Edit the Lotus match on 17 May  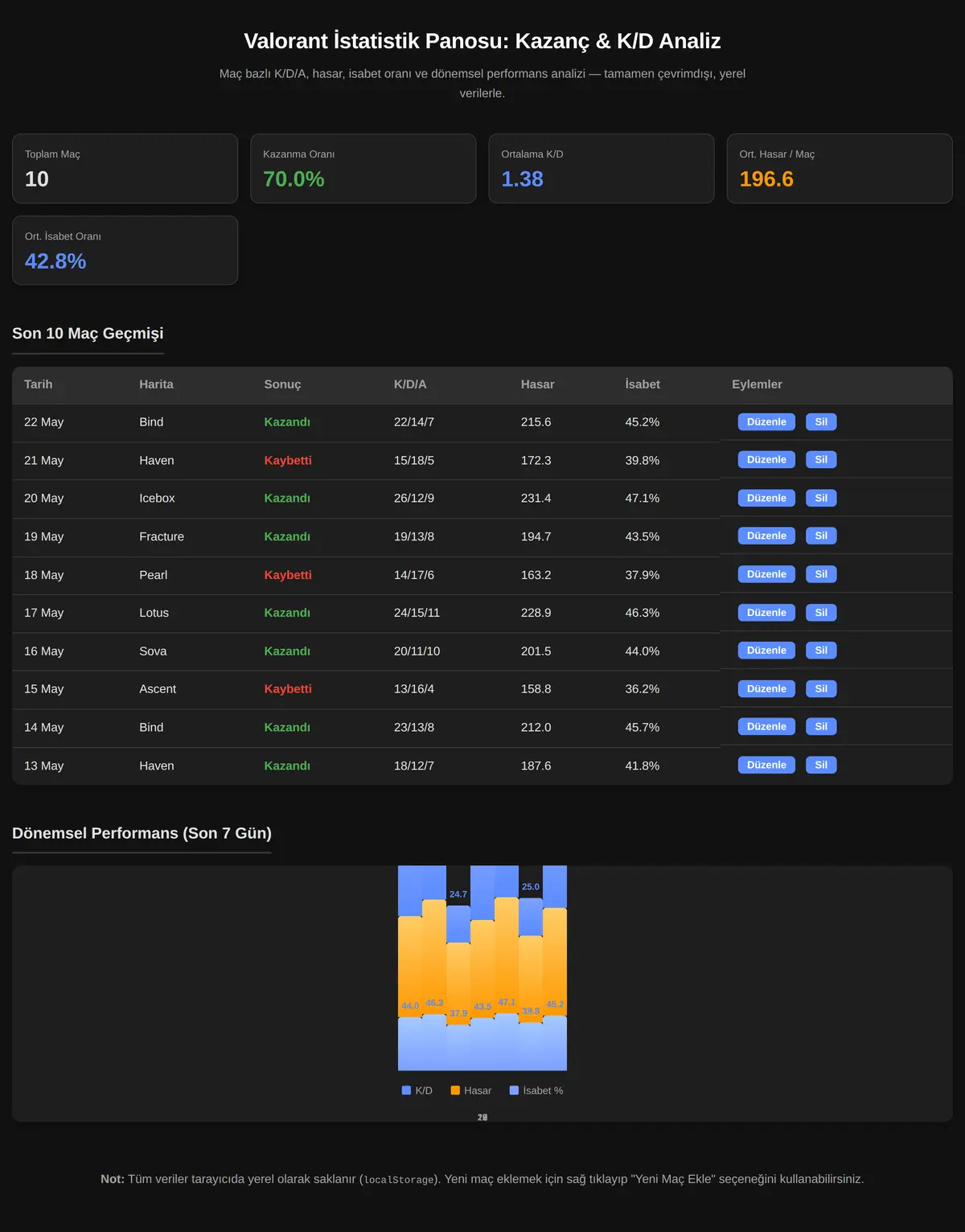[766, 613]
